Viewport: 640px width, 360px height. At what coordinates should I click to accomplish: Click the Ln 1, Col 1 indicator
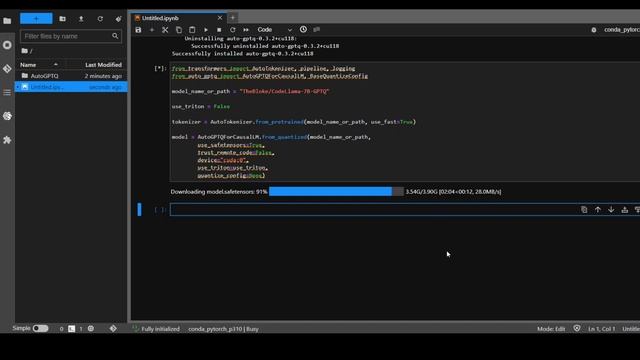click(x=602, y=329)
